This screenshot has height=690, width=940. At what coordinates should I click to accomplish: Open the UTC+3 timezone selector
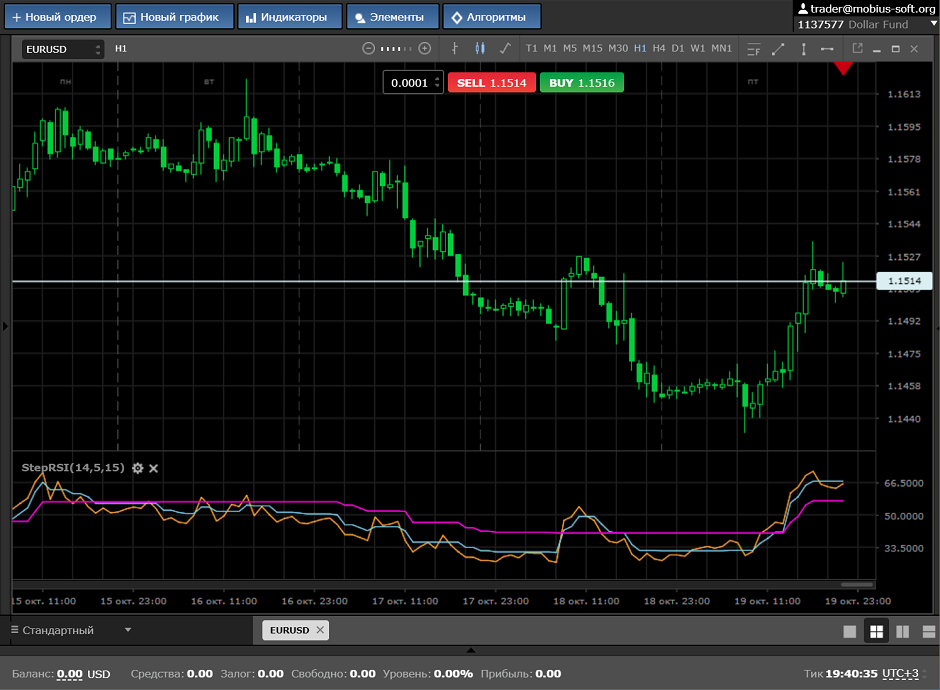point(901,674)
